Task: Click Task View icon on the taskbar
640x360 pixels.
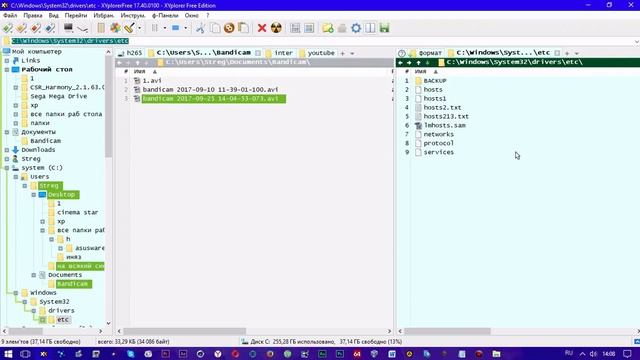Action: coord(25,353)
